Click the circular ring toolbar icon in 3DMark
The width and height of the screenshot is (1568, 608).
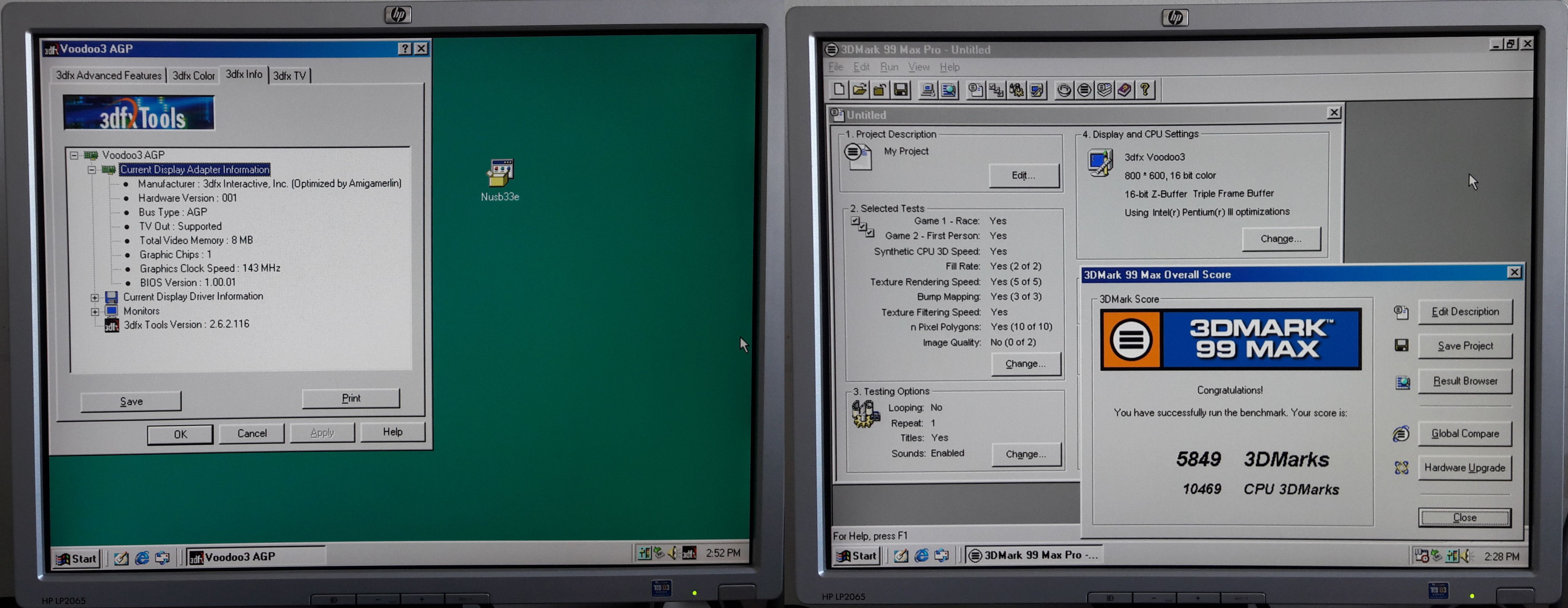tap(1064, 90)
